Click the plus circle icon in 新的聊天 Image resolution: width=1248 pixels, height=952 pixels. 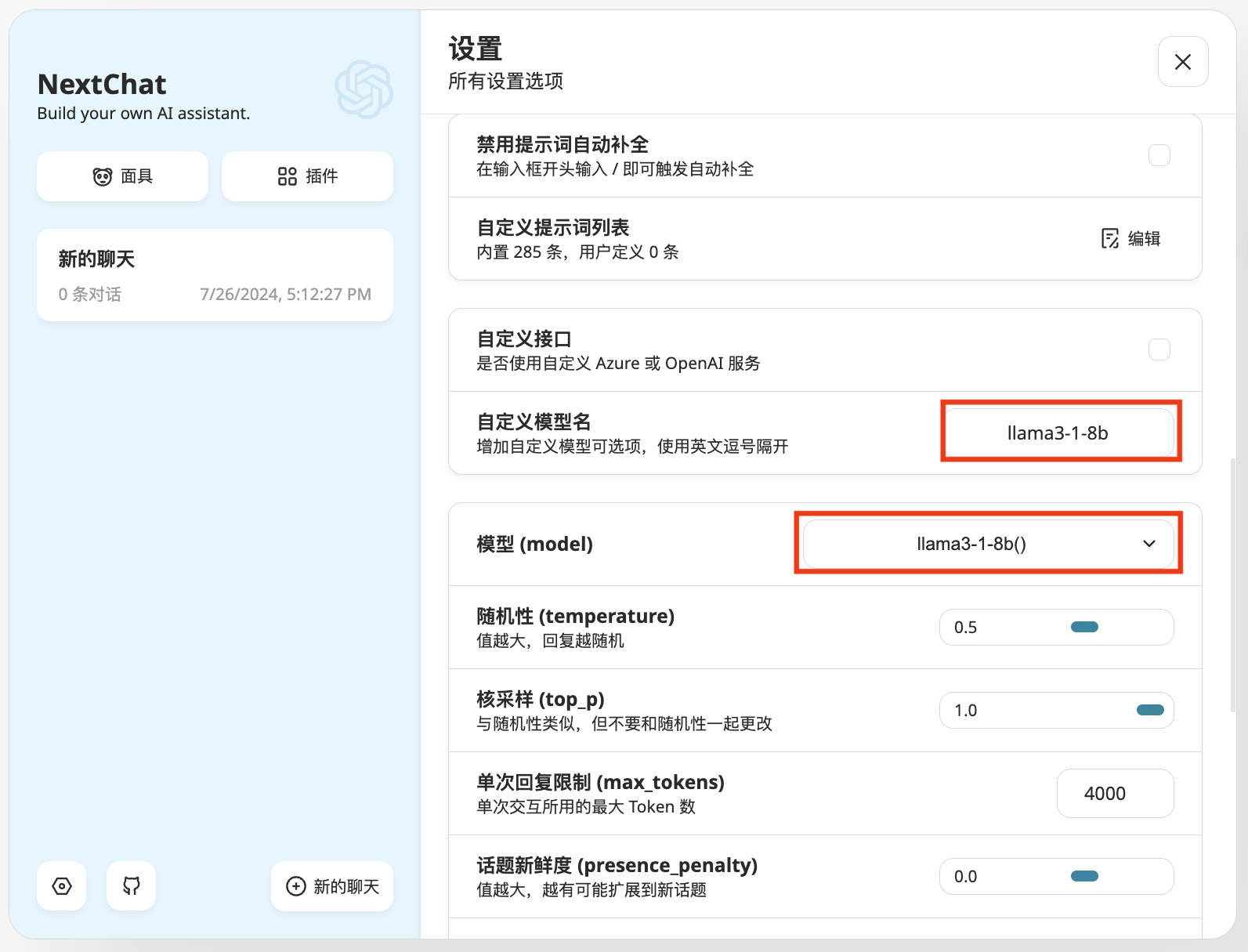(x=296, y=886)
